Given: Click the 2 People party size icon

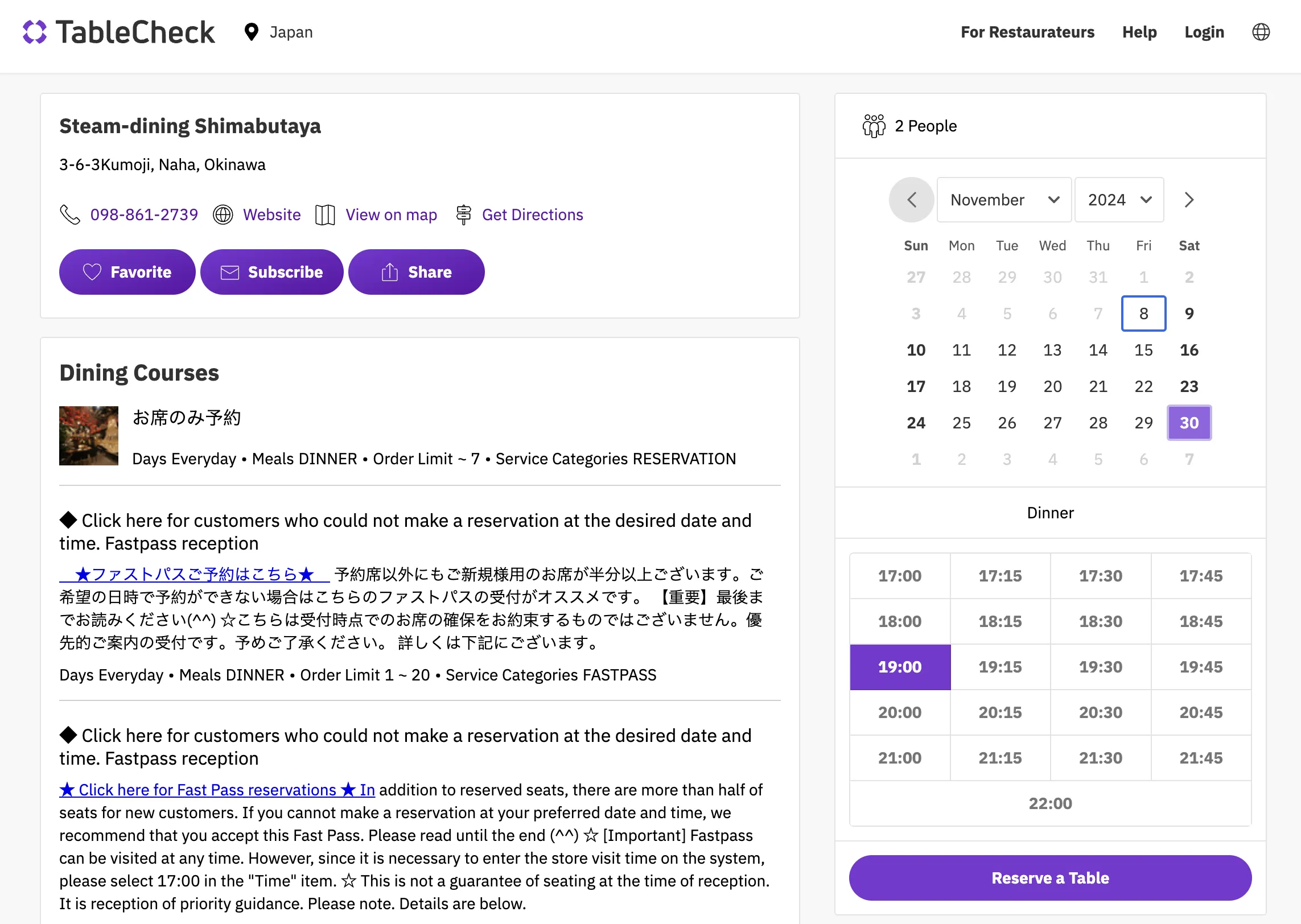Looking at the screenshot, I should point(874,126).
